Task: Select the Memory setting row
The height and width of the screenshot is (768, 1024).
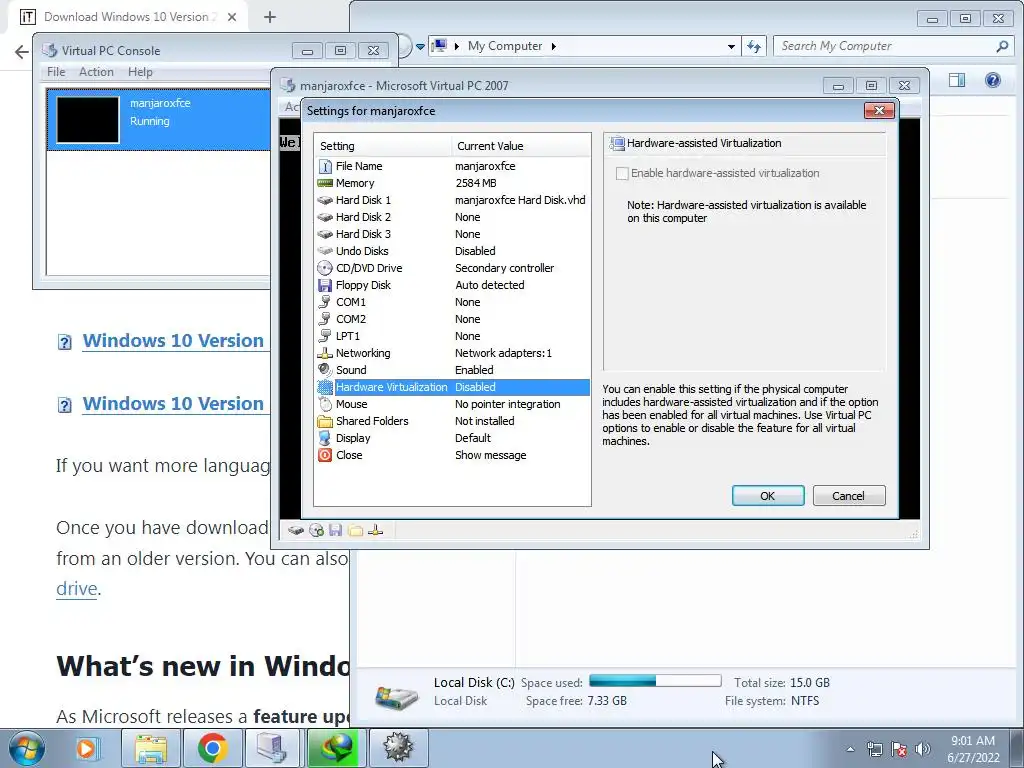Action: [452, 183]
